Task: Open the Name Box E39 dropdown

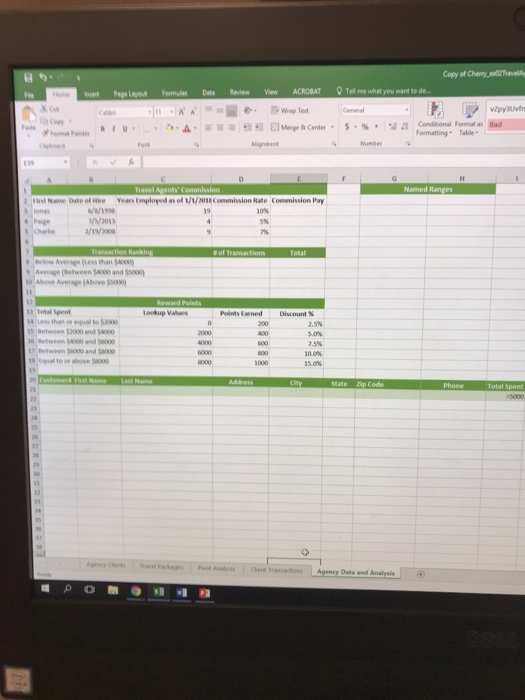Action: 66,162
